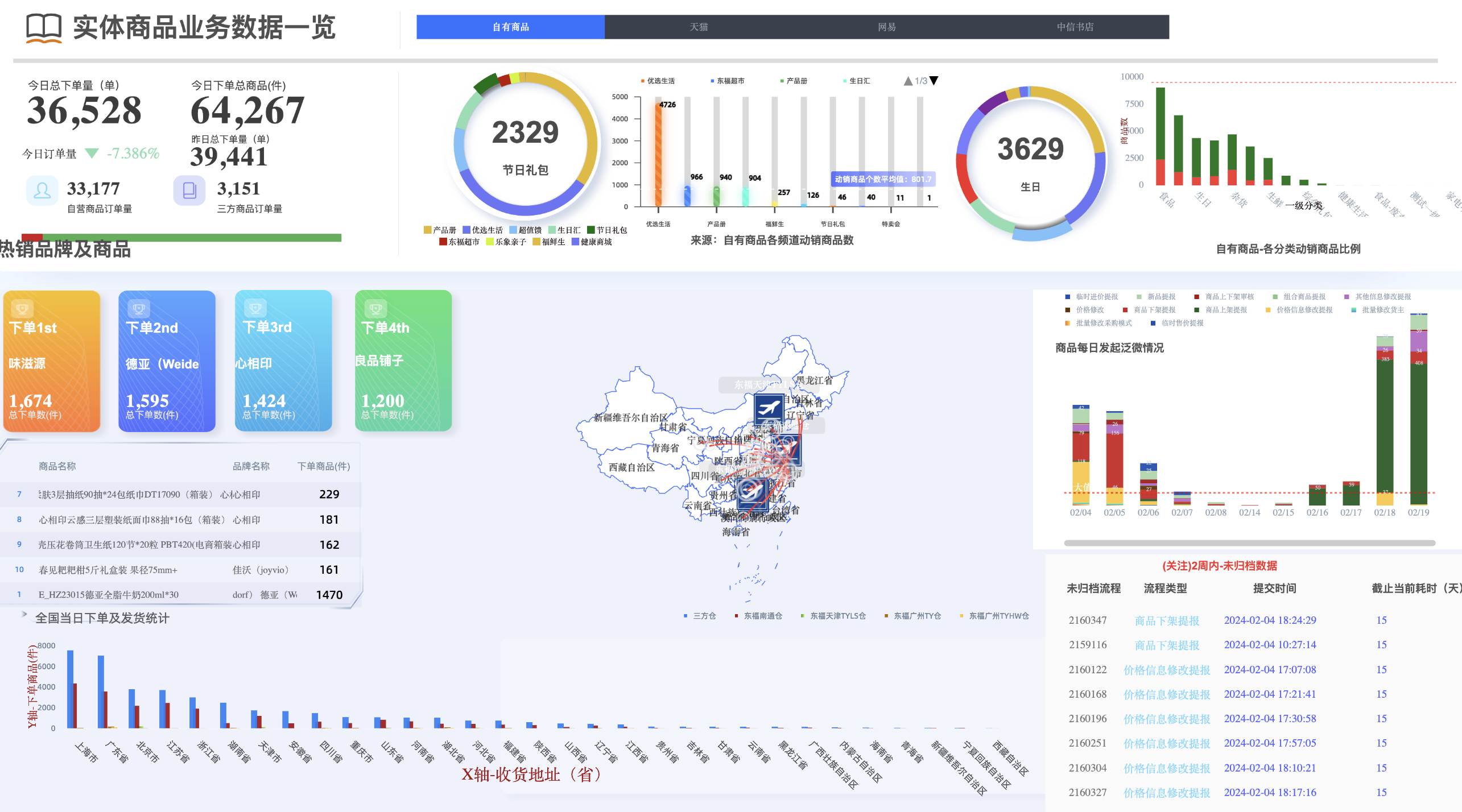Viewport: 1462px width, 812px height.
Task: Open the 天猫 tab
Action: (x=698, y=27)
